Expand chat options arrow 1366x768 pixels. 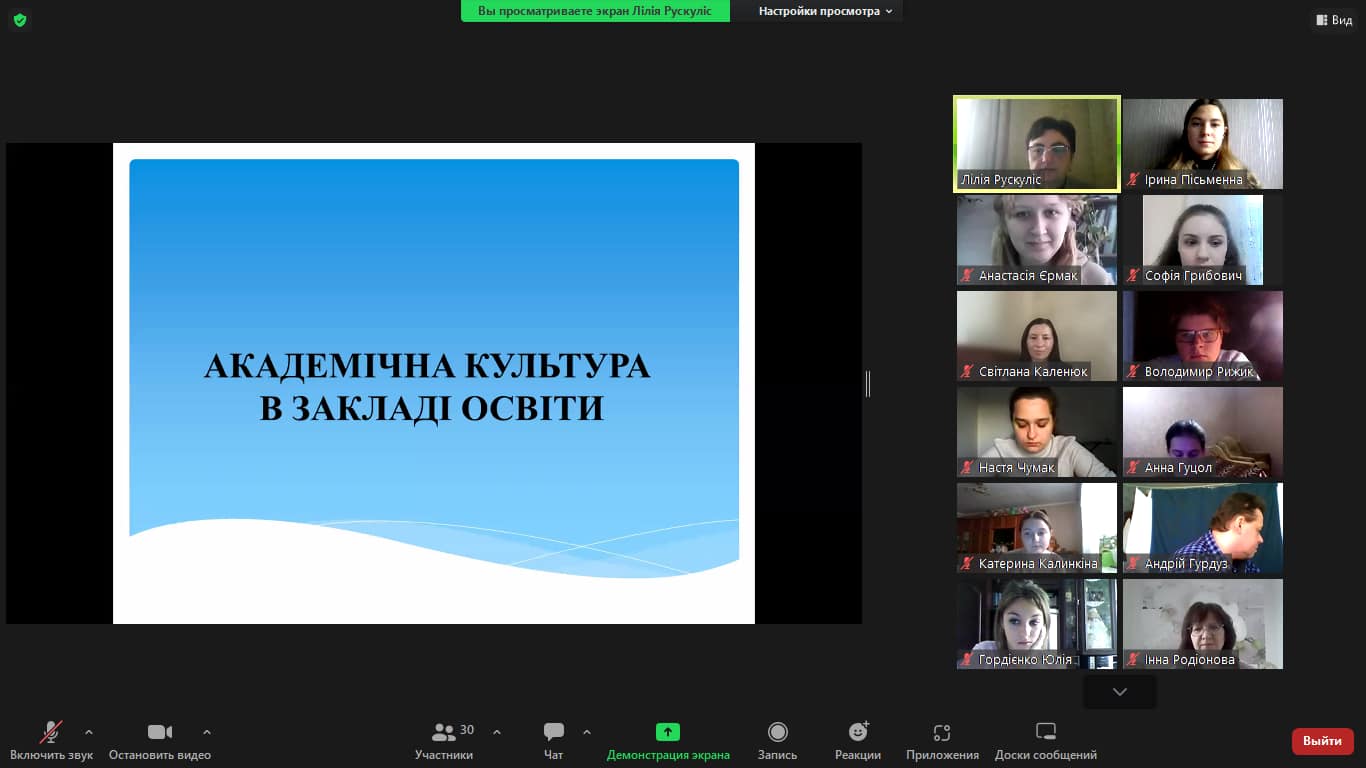coord(587,732)
